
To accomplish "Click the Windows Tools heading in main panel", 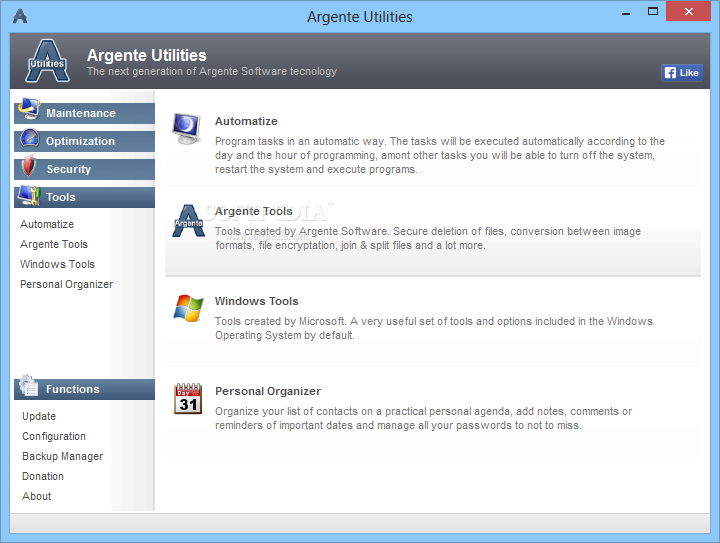I will (257, 301).
